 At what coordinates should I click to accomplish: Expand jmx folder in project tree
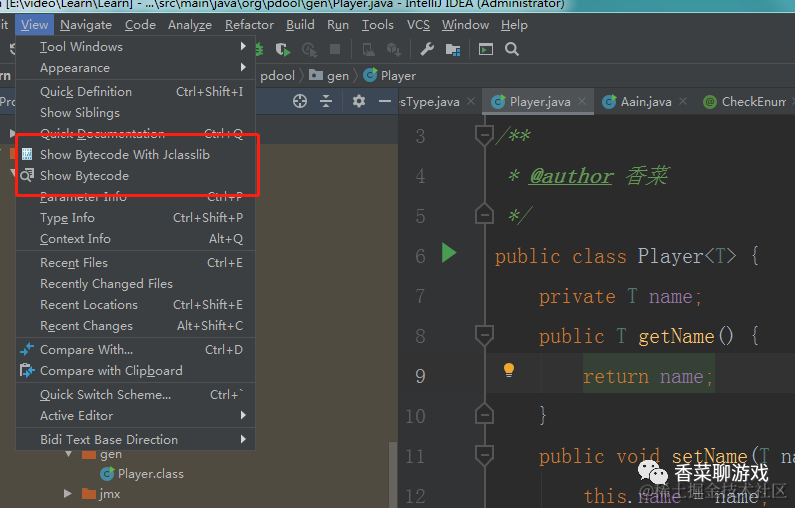pos(67,493)
